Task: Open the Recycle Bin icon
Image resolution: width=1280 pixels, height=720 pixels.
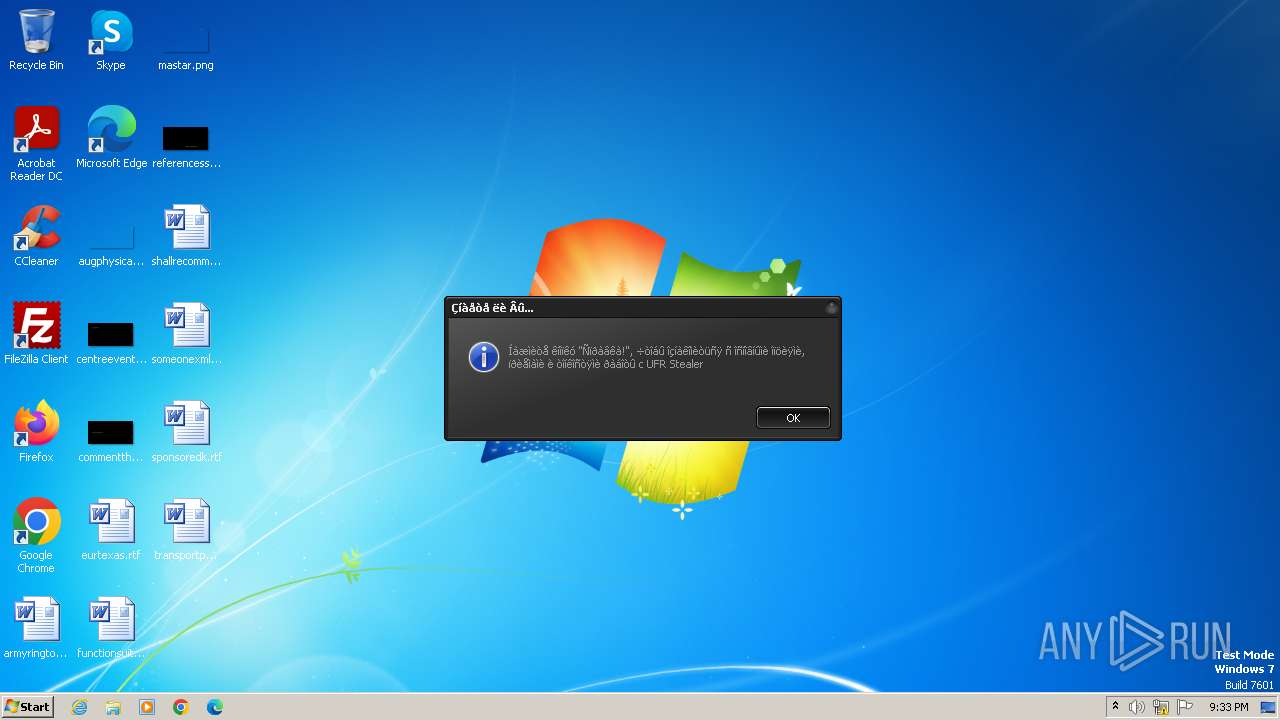Action: coord(36,40)
